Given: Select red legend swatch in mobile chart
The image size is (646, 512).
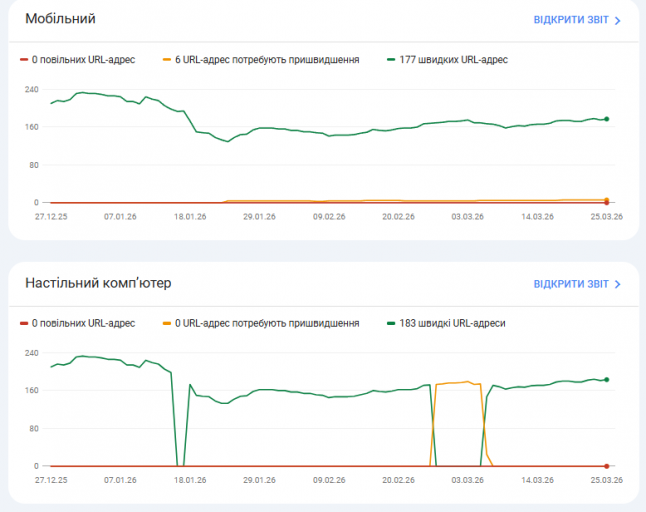Looking at the screenshot, I should click(24, 60).
